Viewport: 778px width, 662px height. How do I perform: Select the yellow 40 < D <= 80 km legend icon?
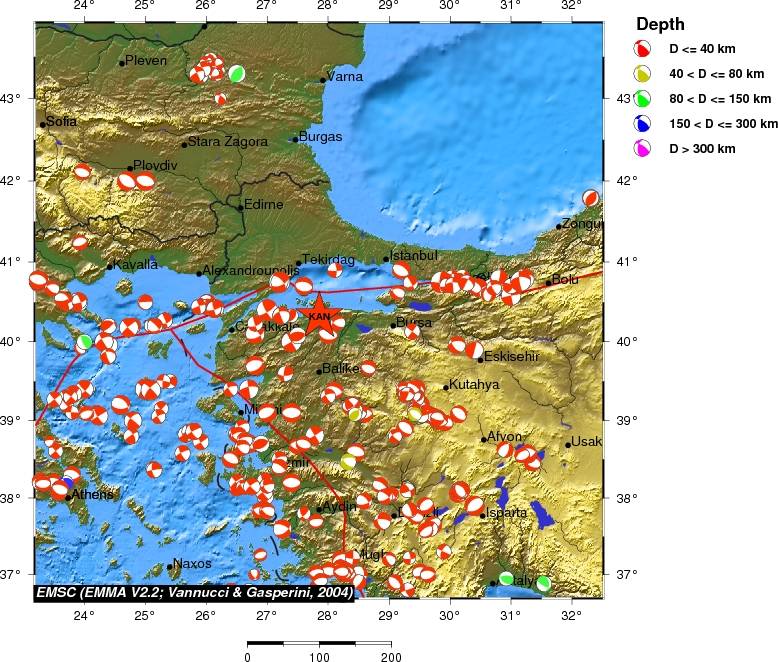click(643, 74)
